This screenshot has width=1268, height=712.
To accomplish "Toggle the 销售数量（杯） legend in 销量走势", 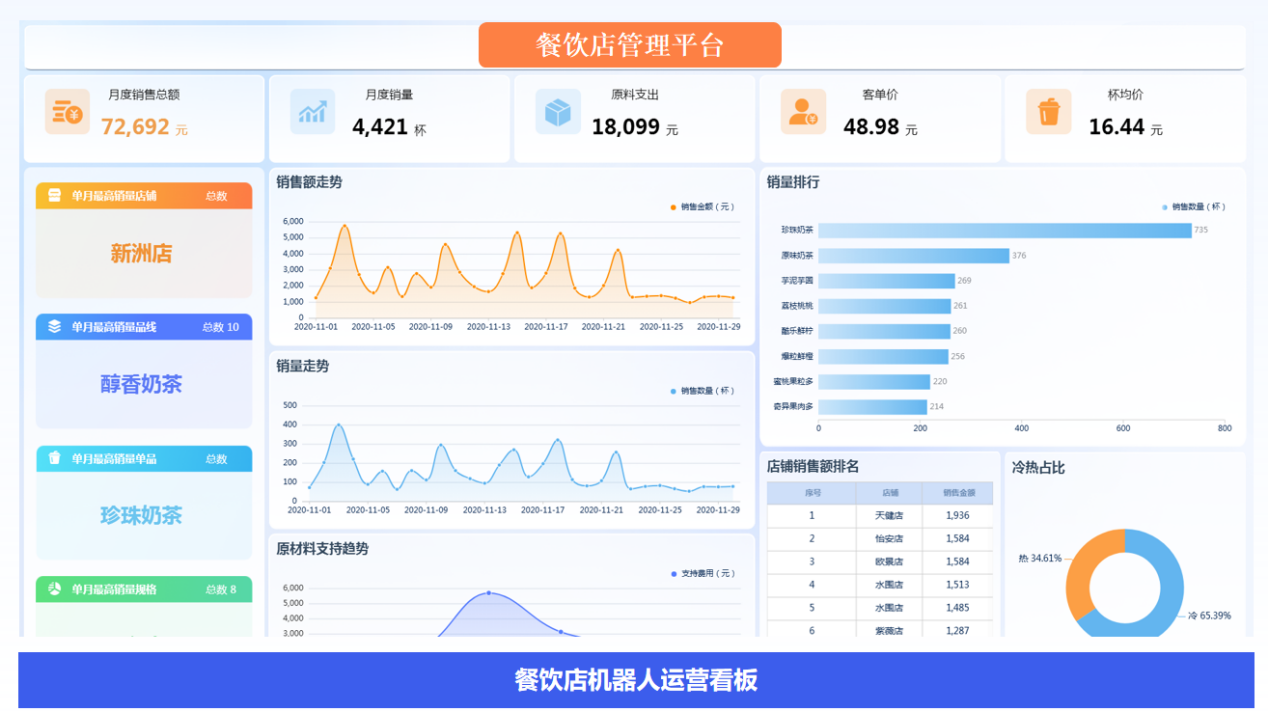I will (706, 391).
